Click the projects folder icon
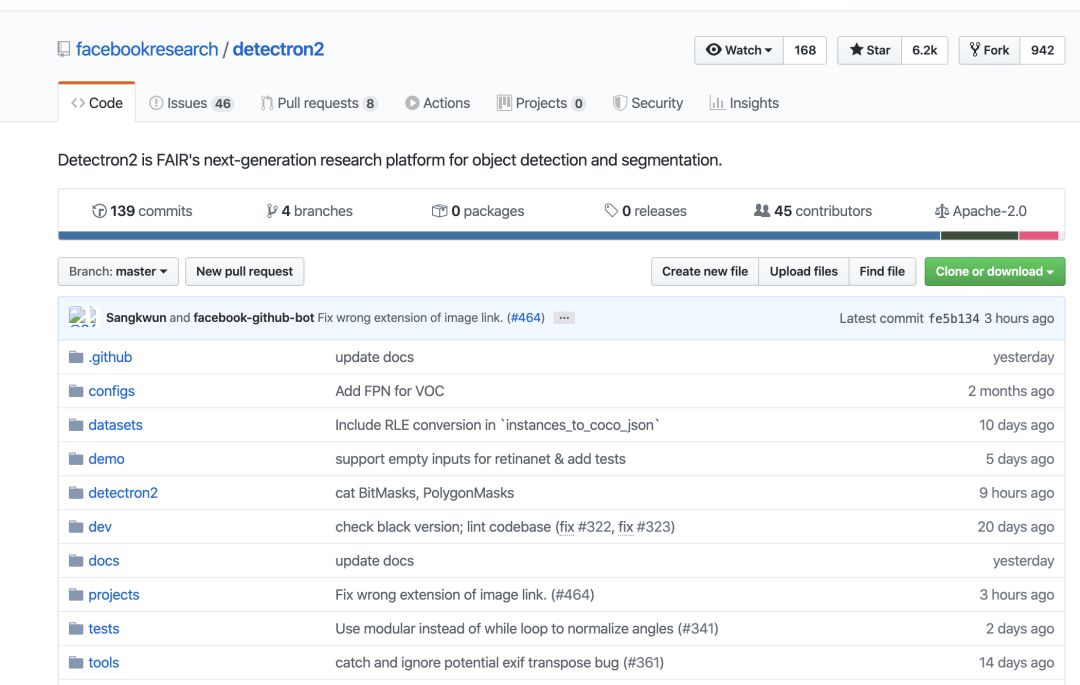 tap(76, 595)
